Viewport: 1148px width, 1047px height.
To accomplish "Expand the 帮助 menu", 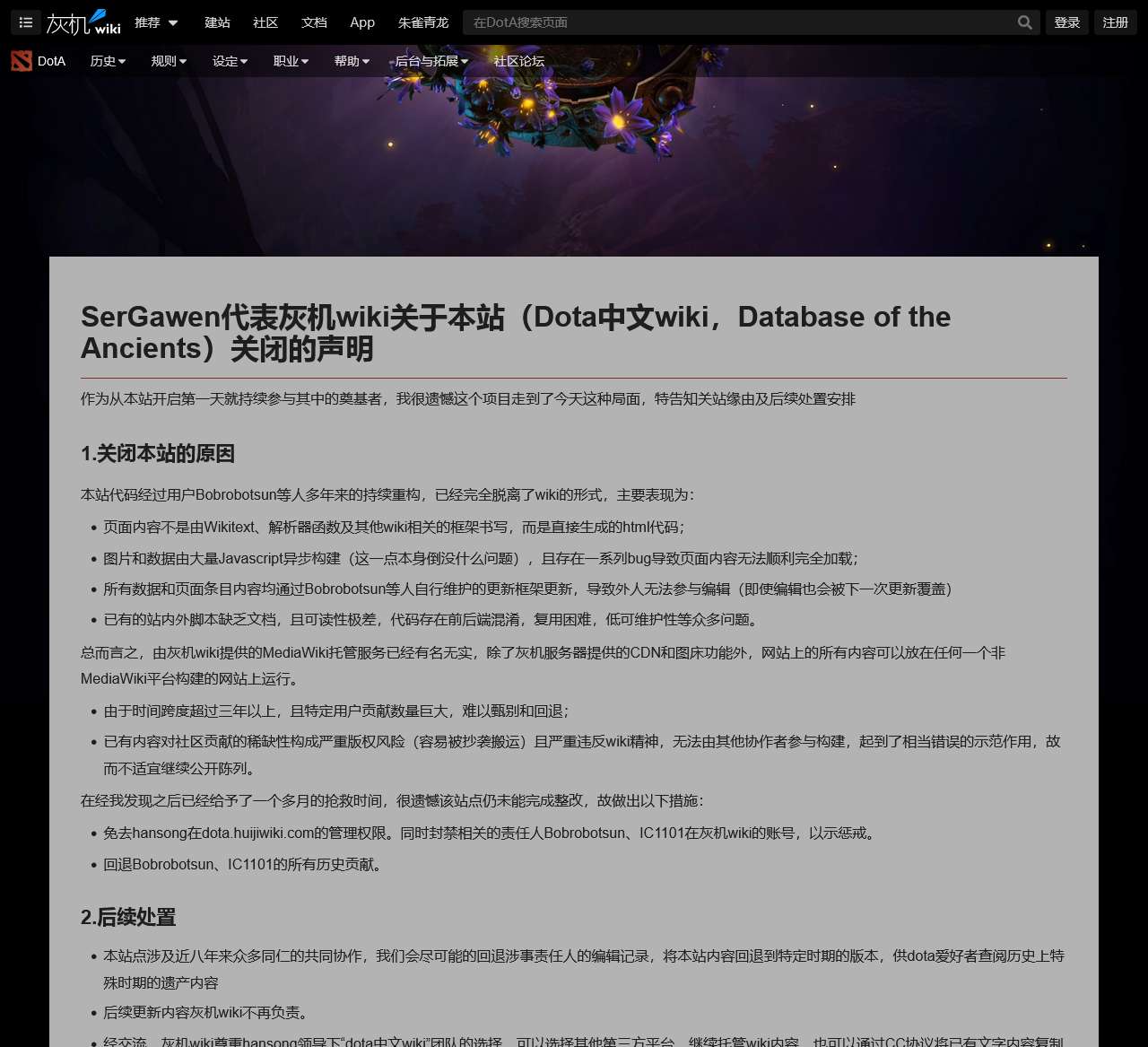I will (x=352, y=61).
